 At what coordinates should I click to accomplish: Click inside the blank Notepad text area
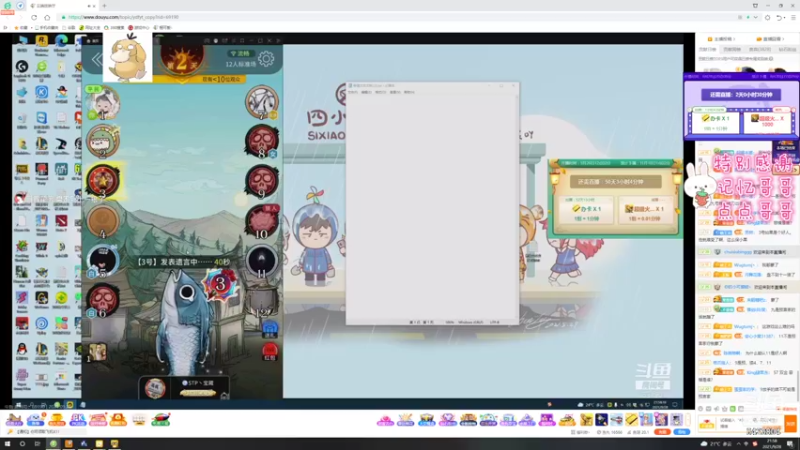[433, 207]
